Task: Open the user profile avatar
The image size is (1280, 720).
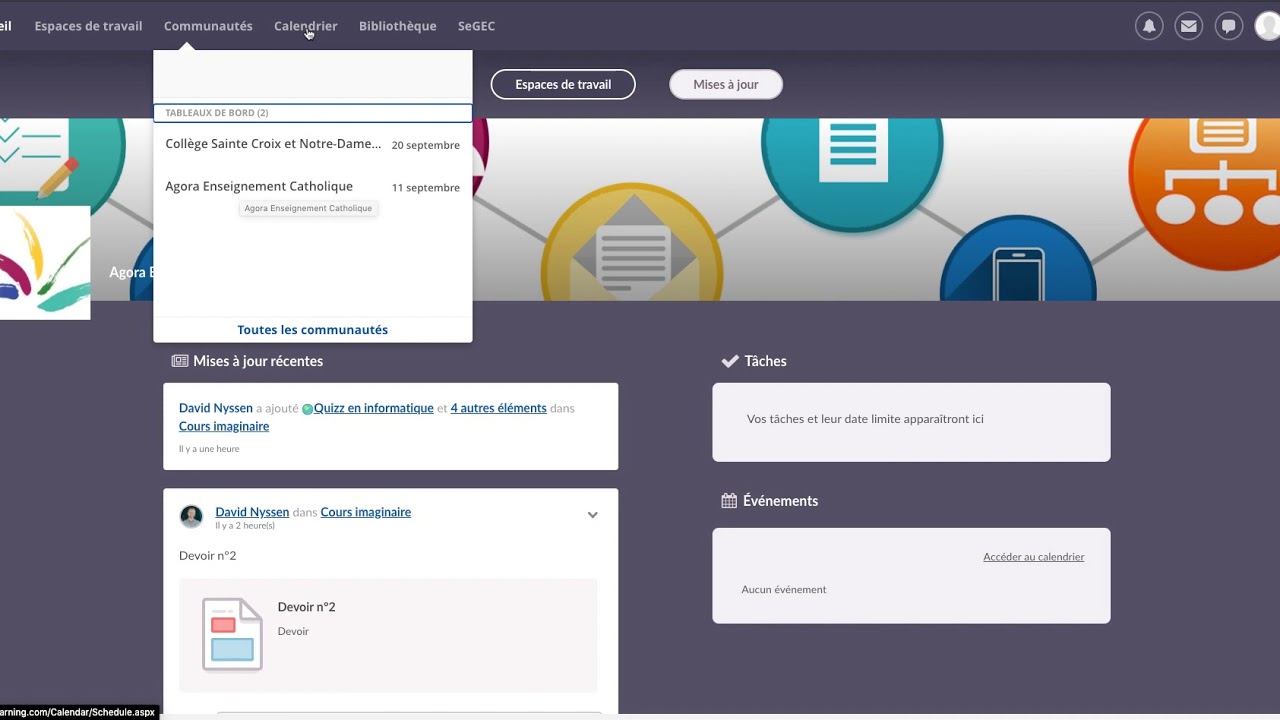Action: [1267, 26]
